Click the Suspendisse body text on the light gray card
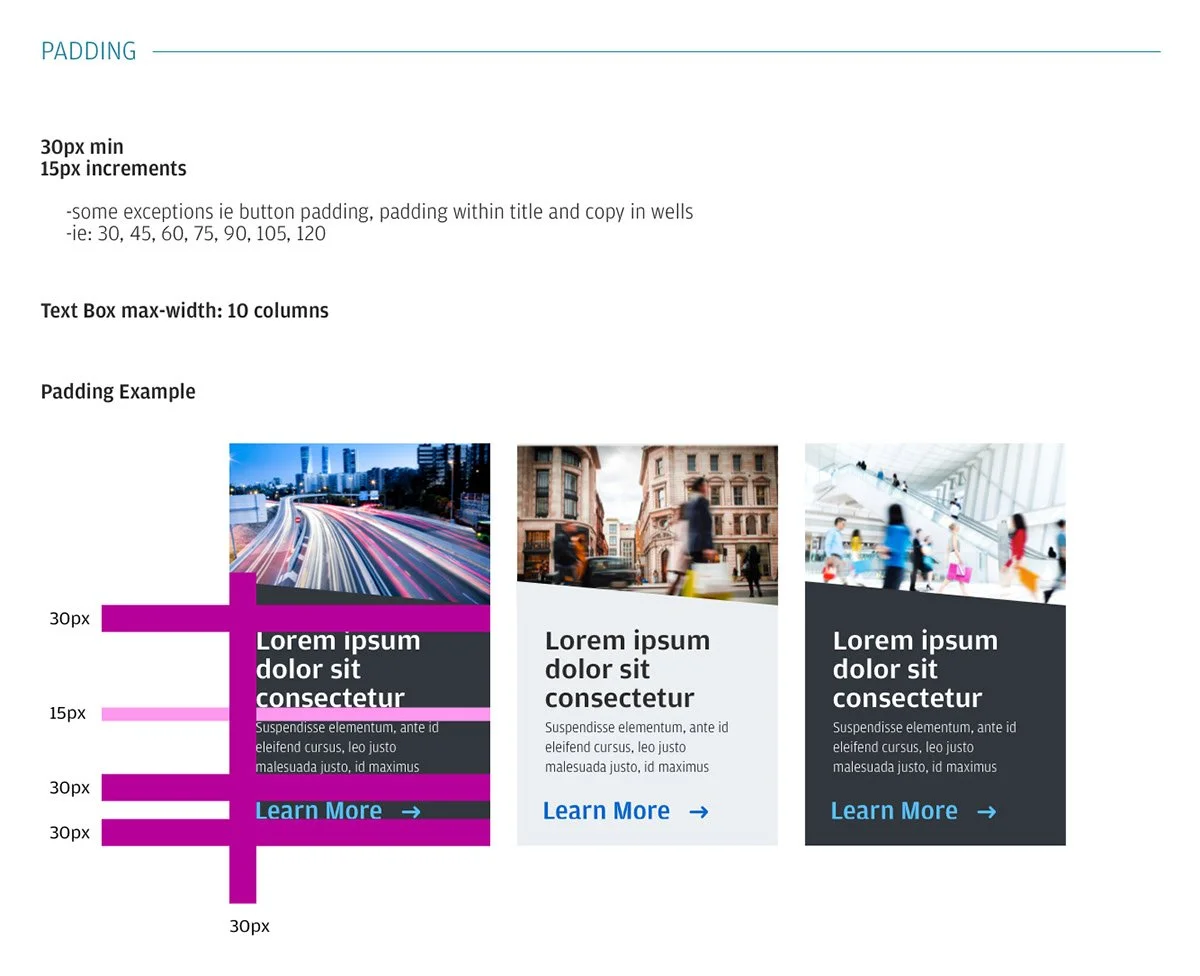1200x976 pixels. pyautogui.click(x=637, y=747)
